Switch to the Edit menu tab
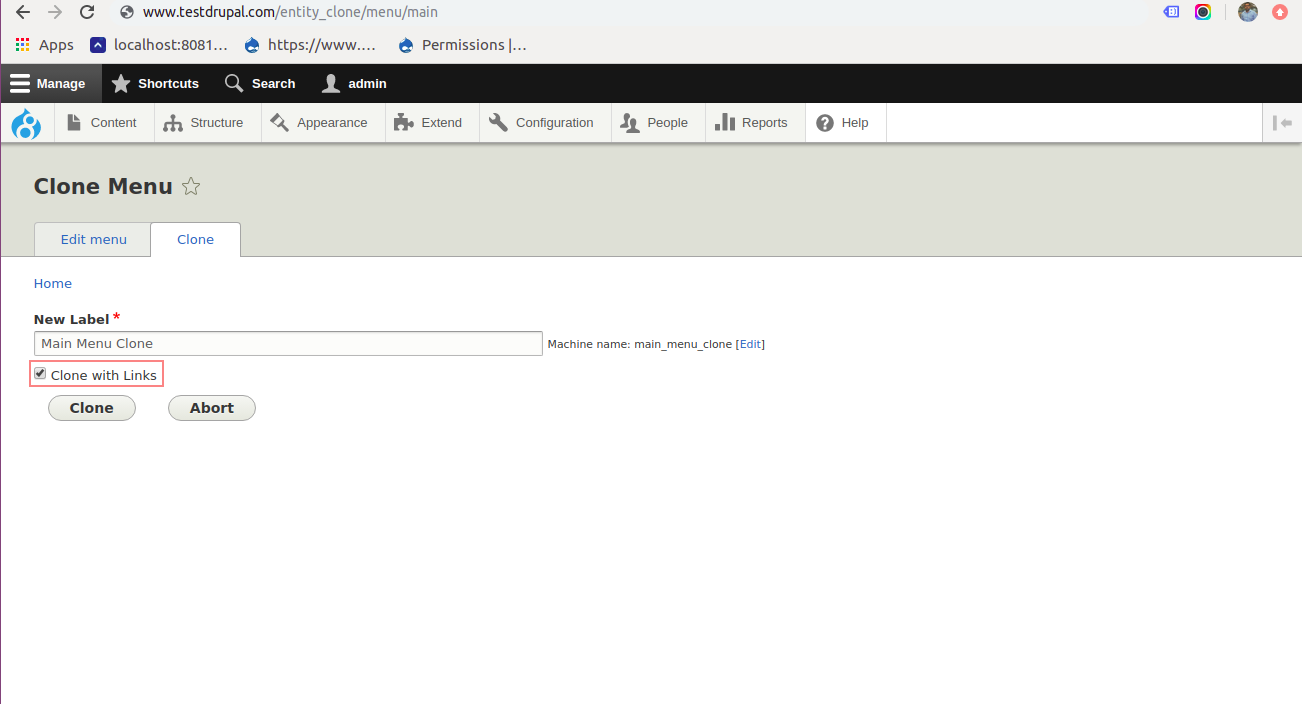 tap(93, 240)
